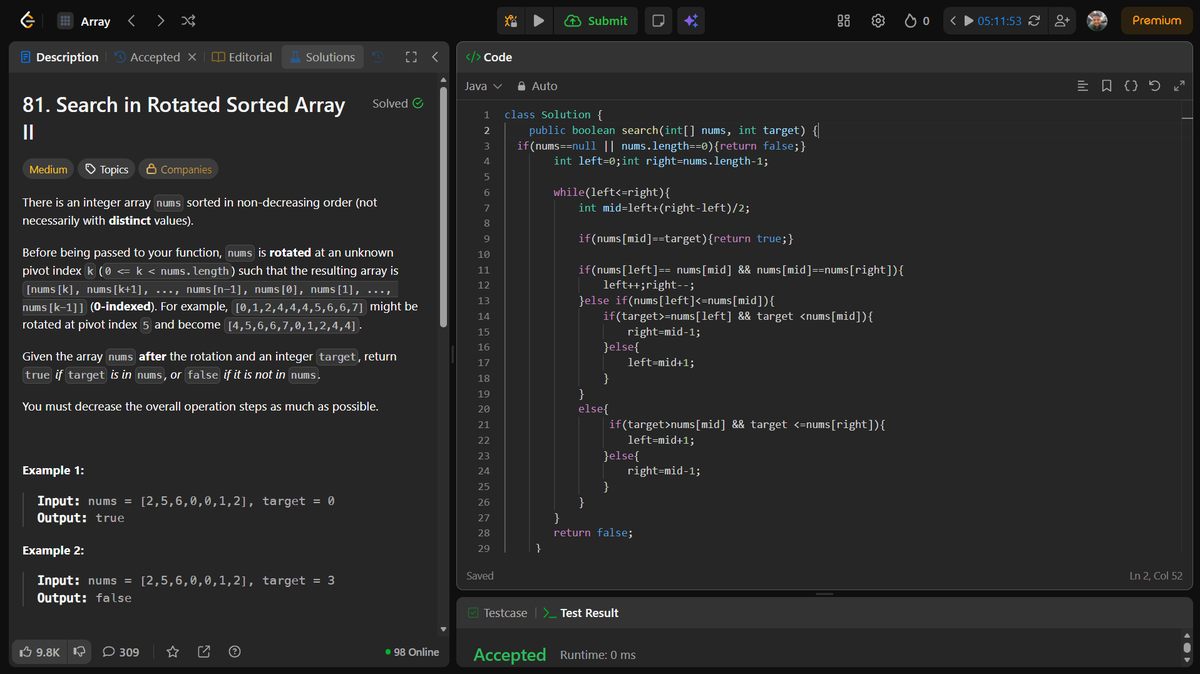
Task: Collapse the description panel
Action: (x=435, y=57)
